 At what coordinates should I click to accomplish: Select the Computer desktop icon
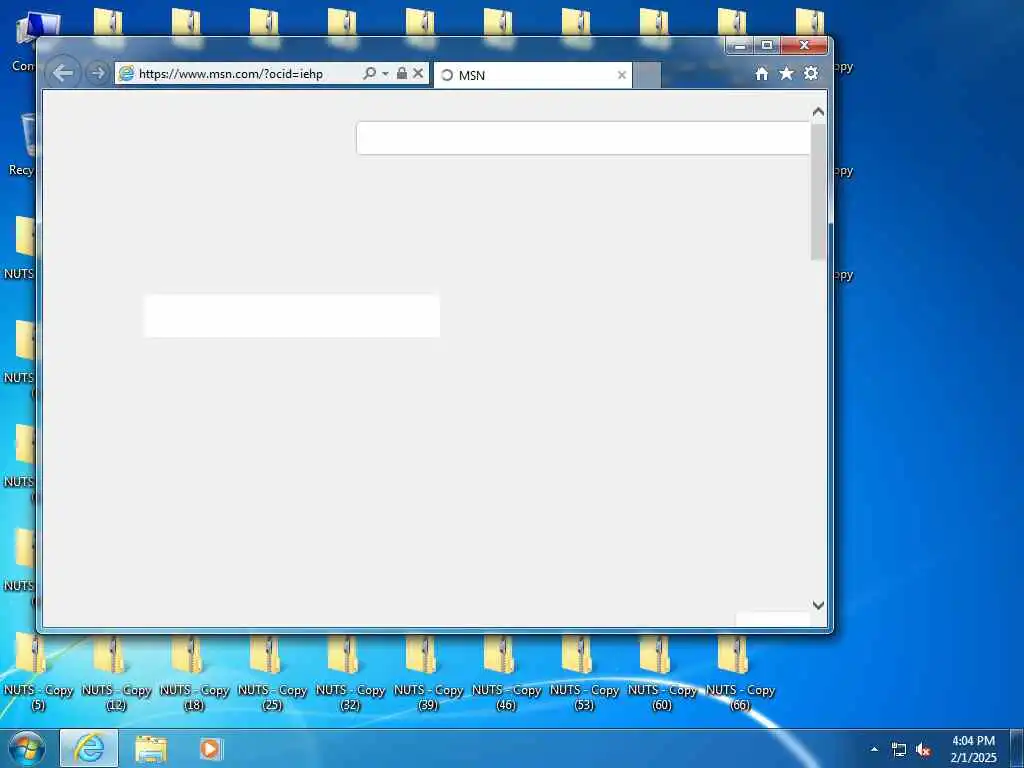click(24, 40)
